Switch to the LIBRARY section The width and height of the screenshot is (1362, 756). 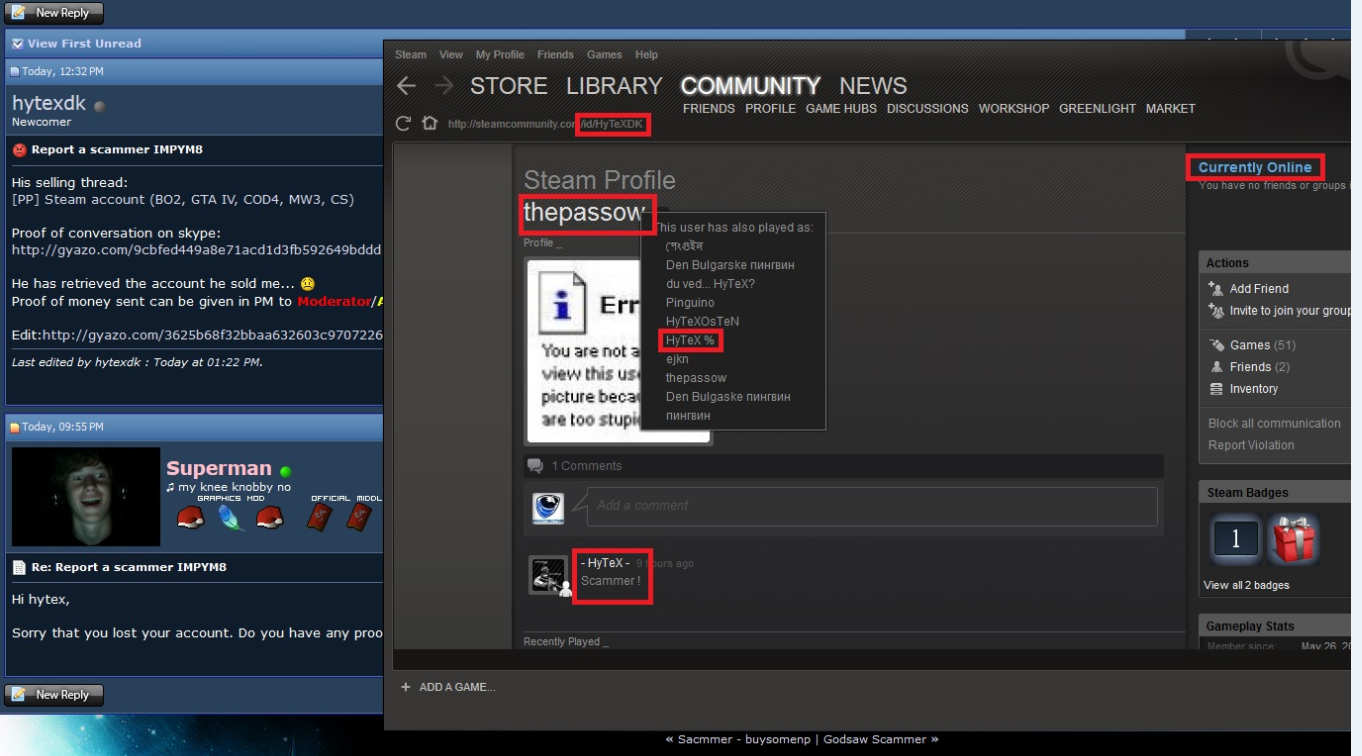614,86
